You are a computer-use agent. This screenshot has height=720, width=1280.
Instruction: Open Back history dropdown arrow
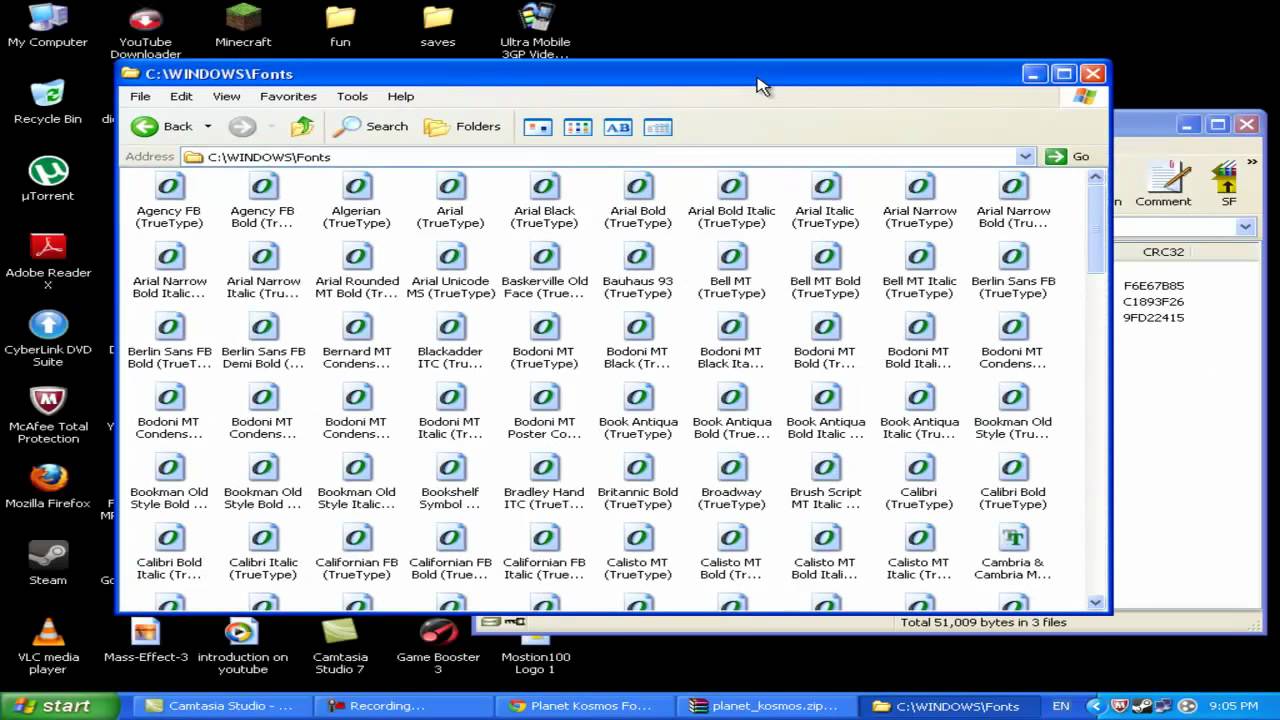click(x=208, y=126)
